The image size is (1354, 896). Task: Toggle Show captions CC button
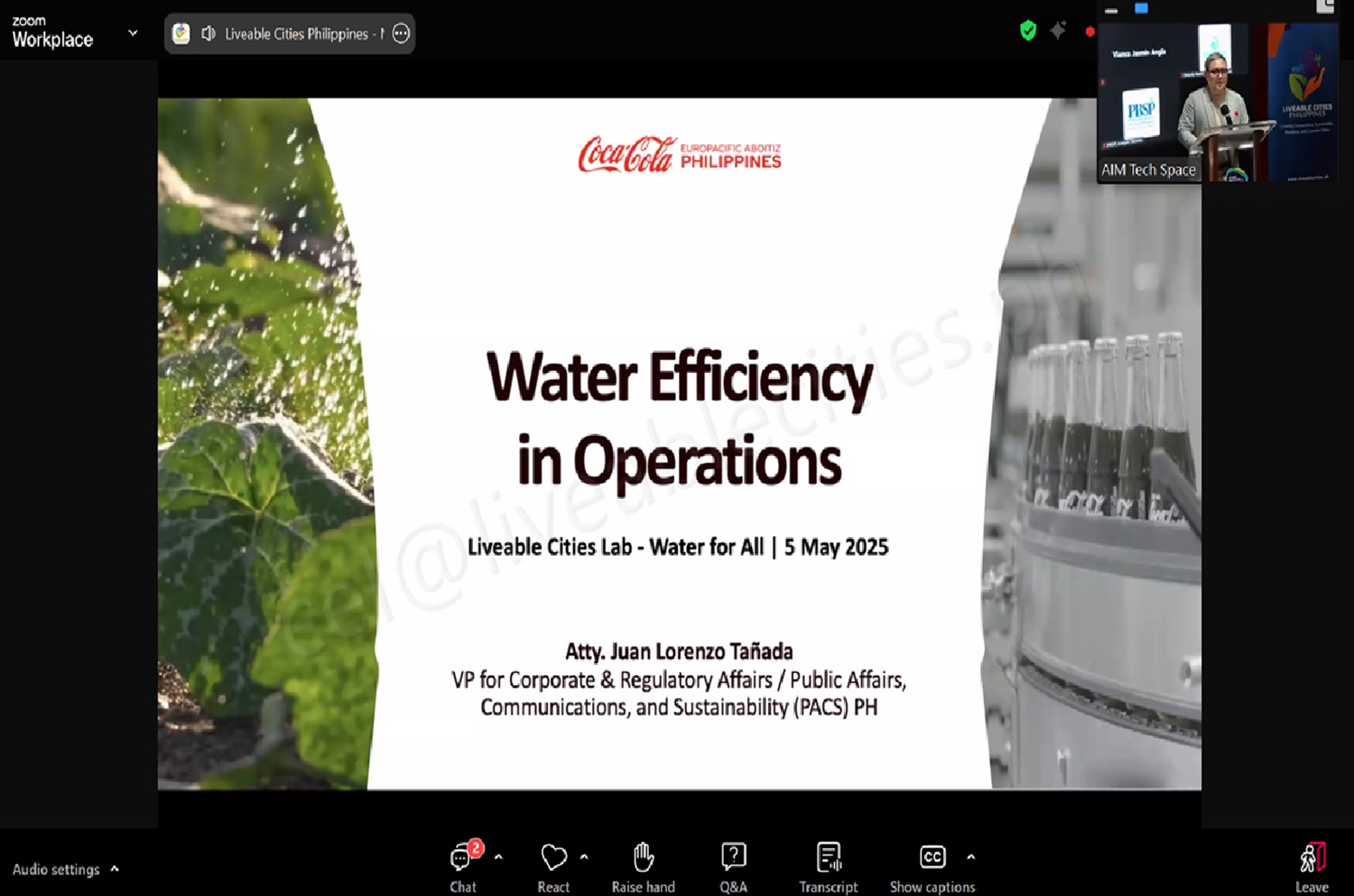tap(932, 867)
